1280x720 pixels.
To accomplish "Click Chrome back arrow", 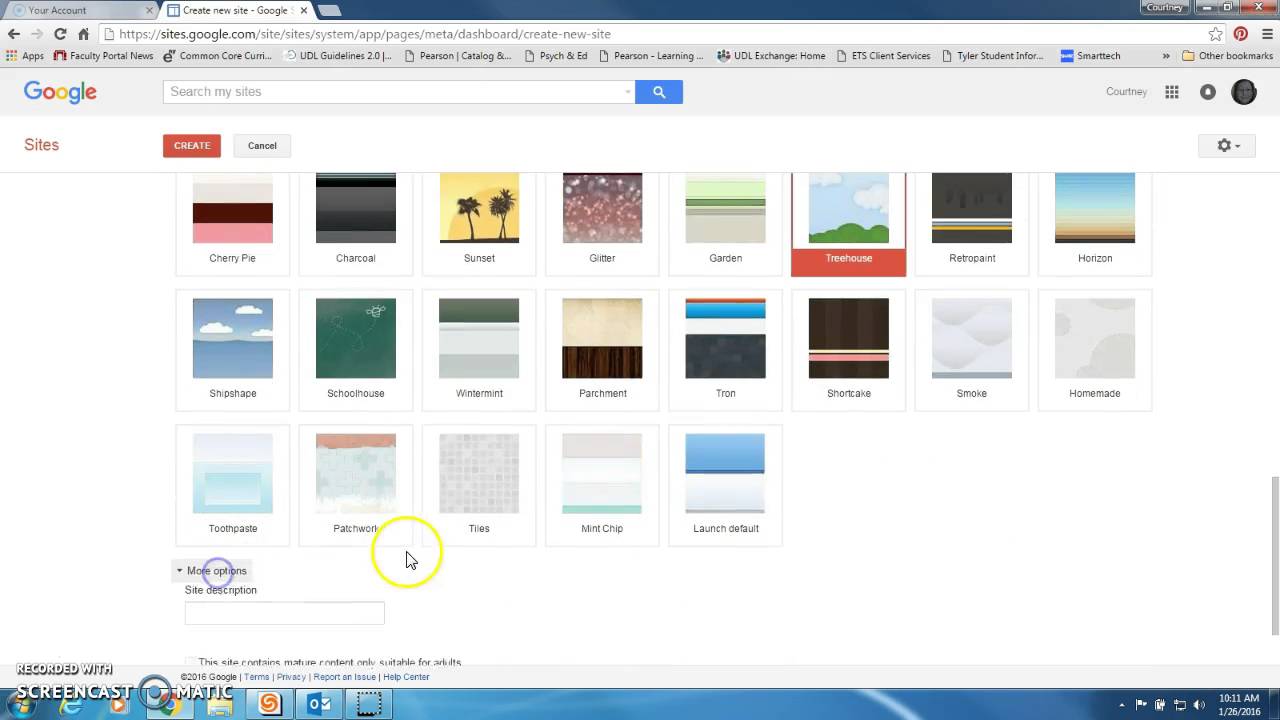I will pos(14,34).
